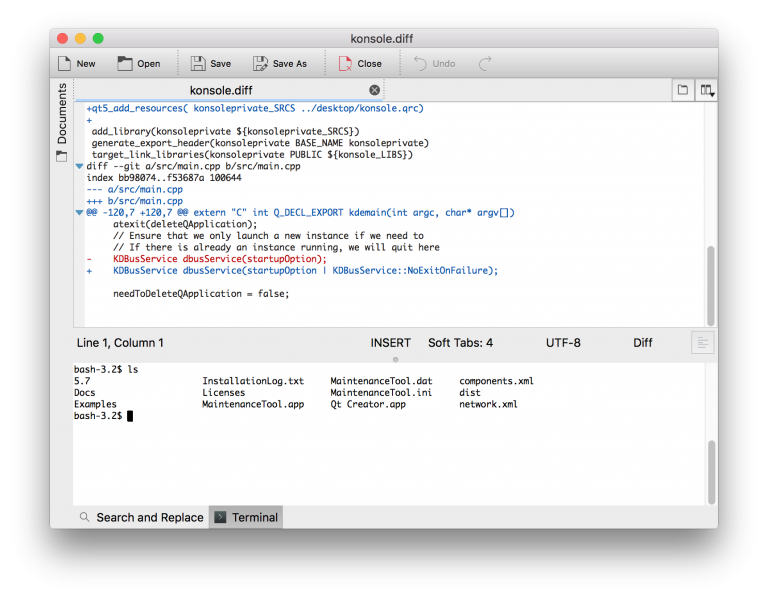
Task: Close the konsole.diff tab
Action: point(375,90)
